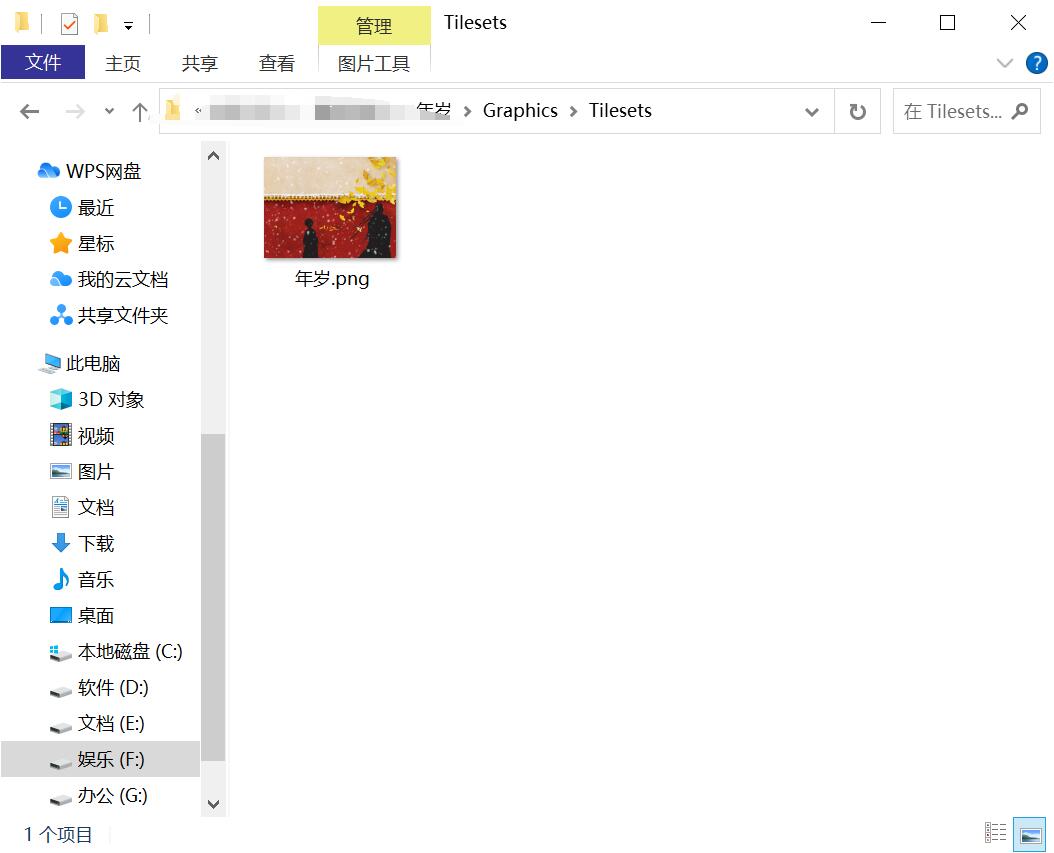Open the Help question mark icon

1036,63
